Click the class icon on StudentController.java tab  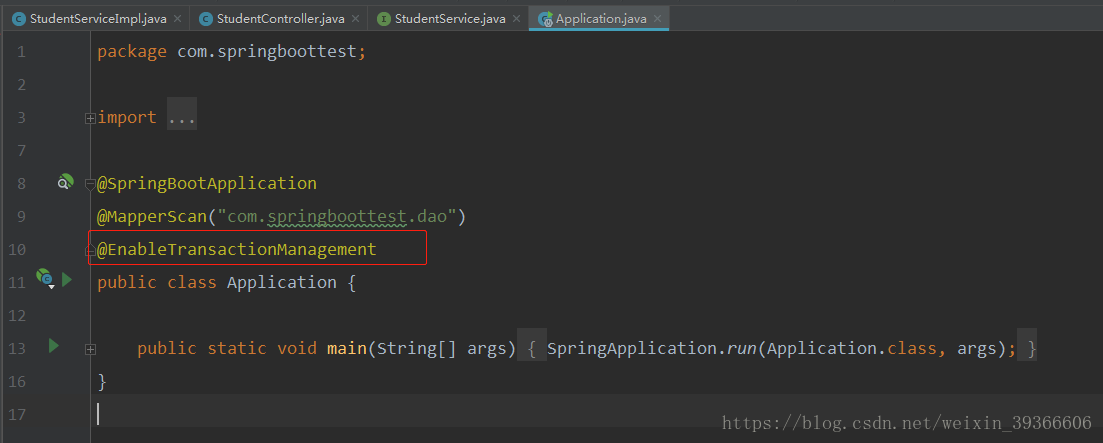click(x=206, y=19)
